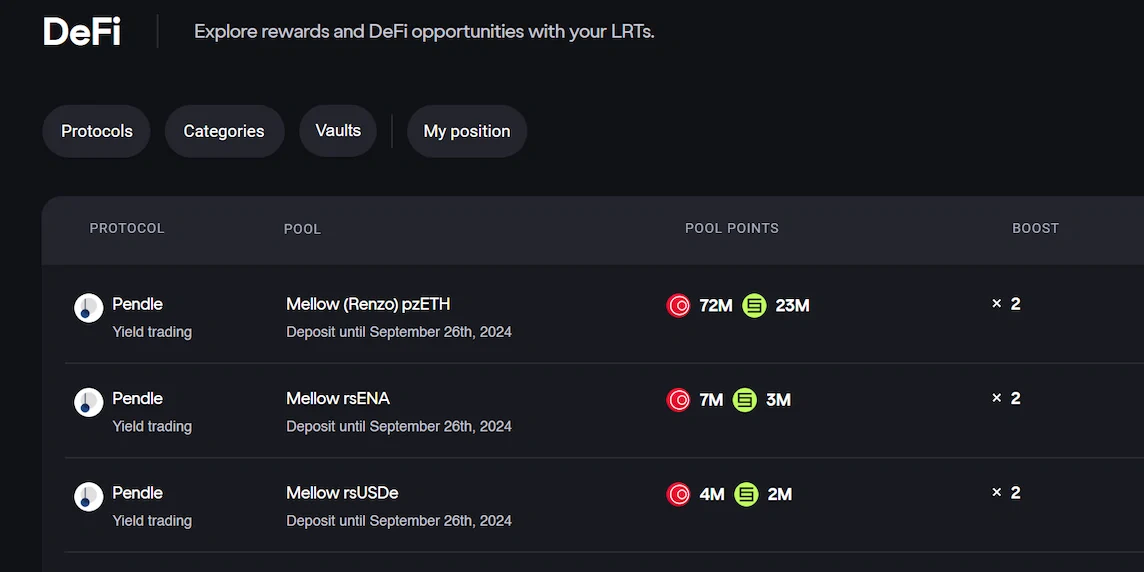
Task: Switch to the Categories filter tab
Action: click(x=224, y=131)
